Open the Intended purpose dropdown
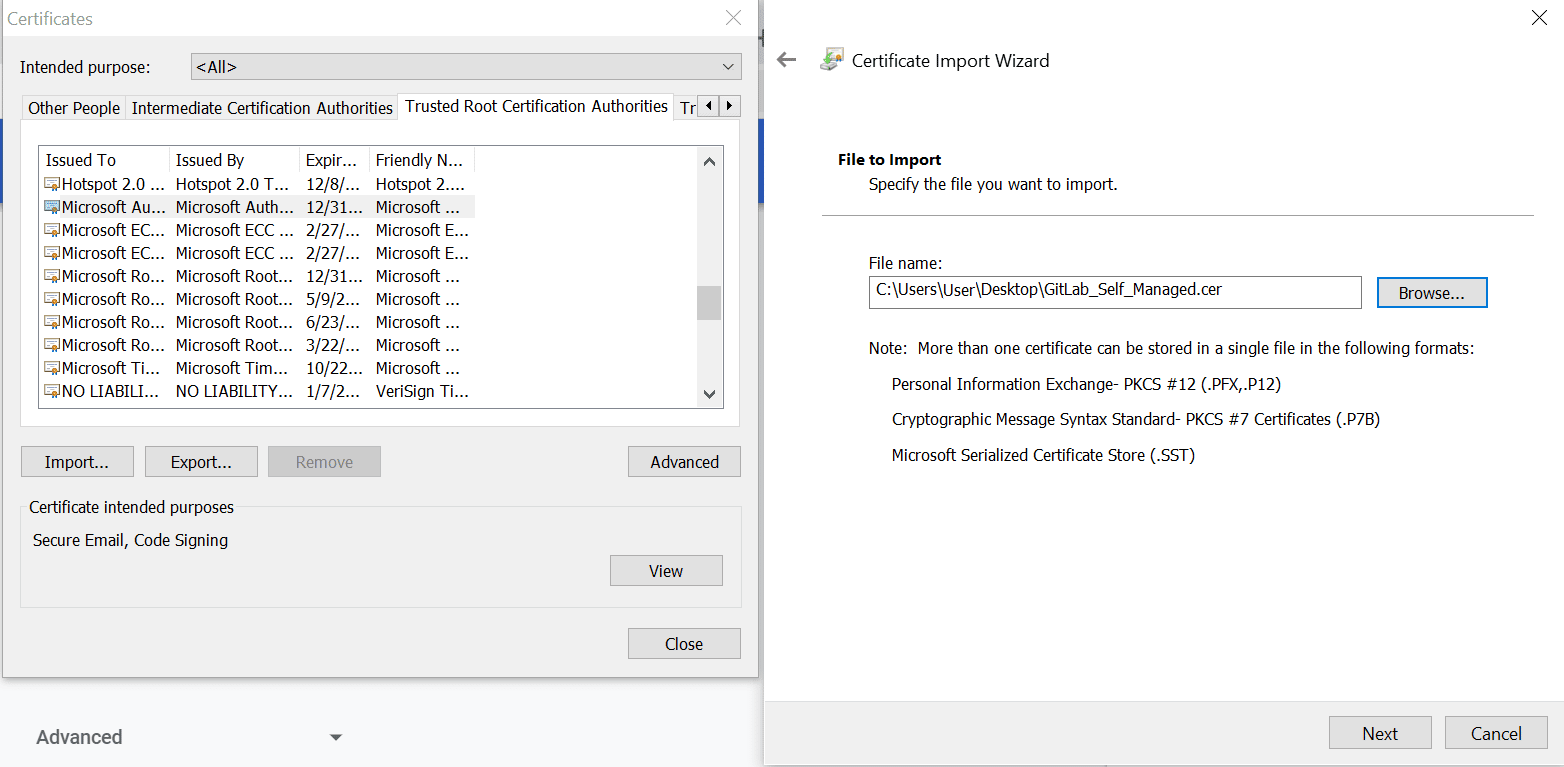Screen dimensions: 1564x767 pos(466,67)
